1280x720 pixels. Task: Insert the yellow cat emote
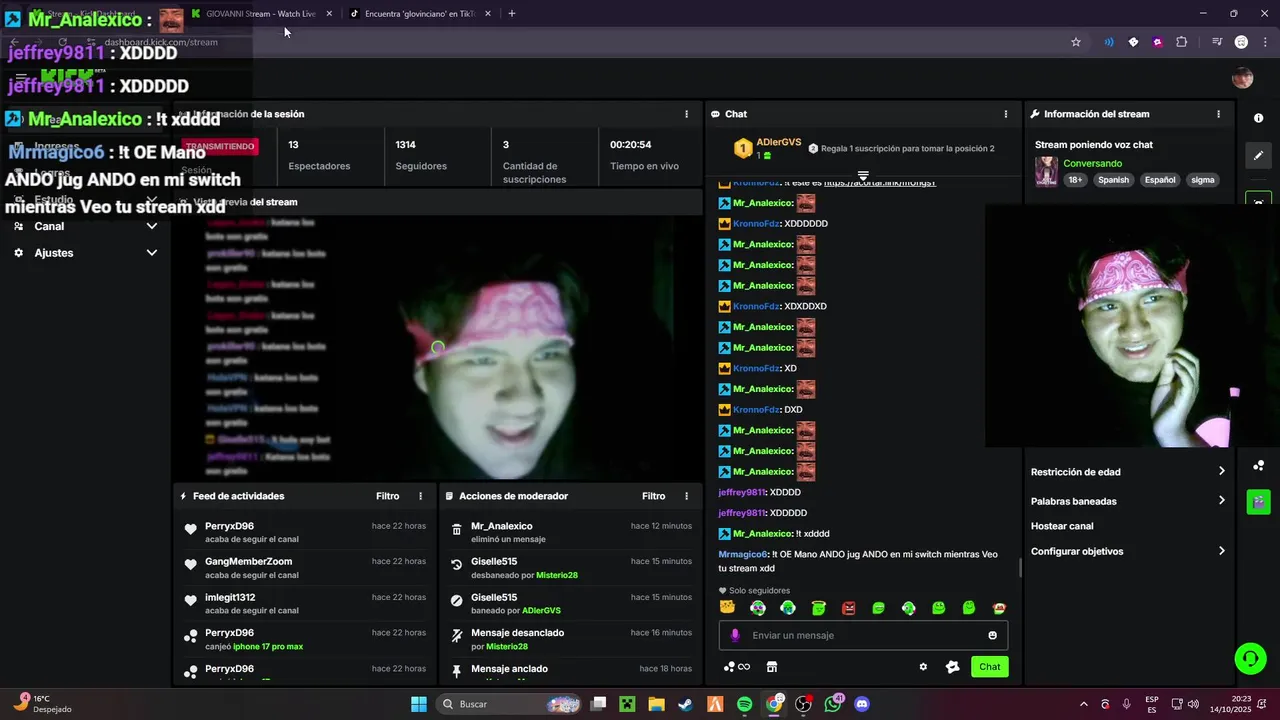[x=727, y=608]
